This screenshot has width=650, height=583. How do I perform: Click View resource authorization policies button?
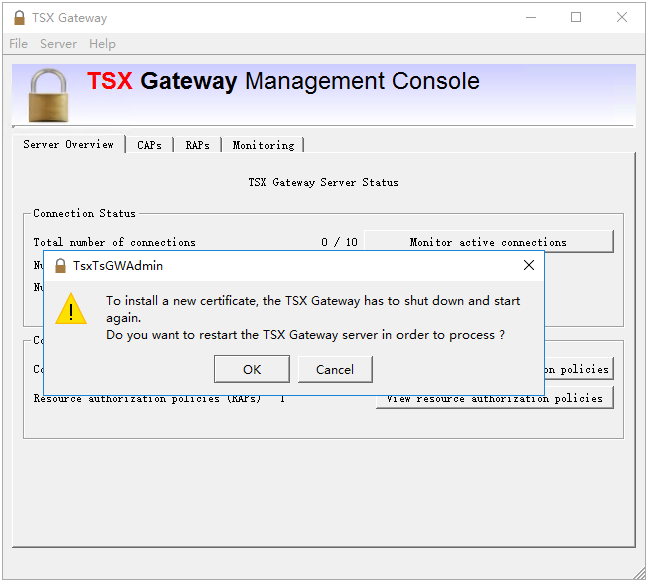tap(495, 398)
